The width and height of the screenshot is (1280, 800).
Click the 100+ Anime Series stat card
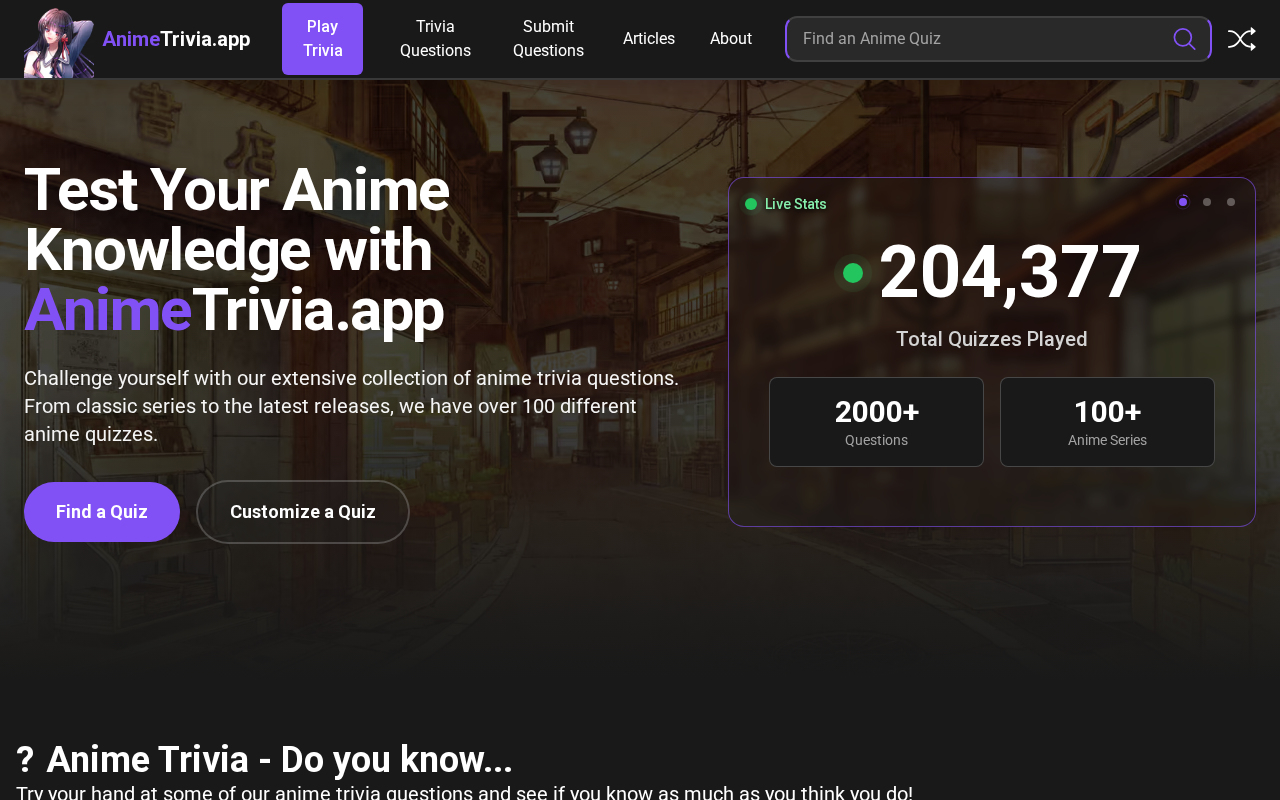[1107, 422]
